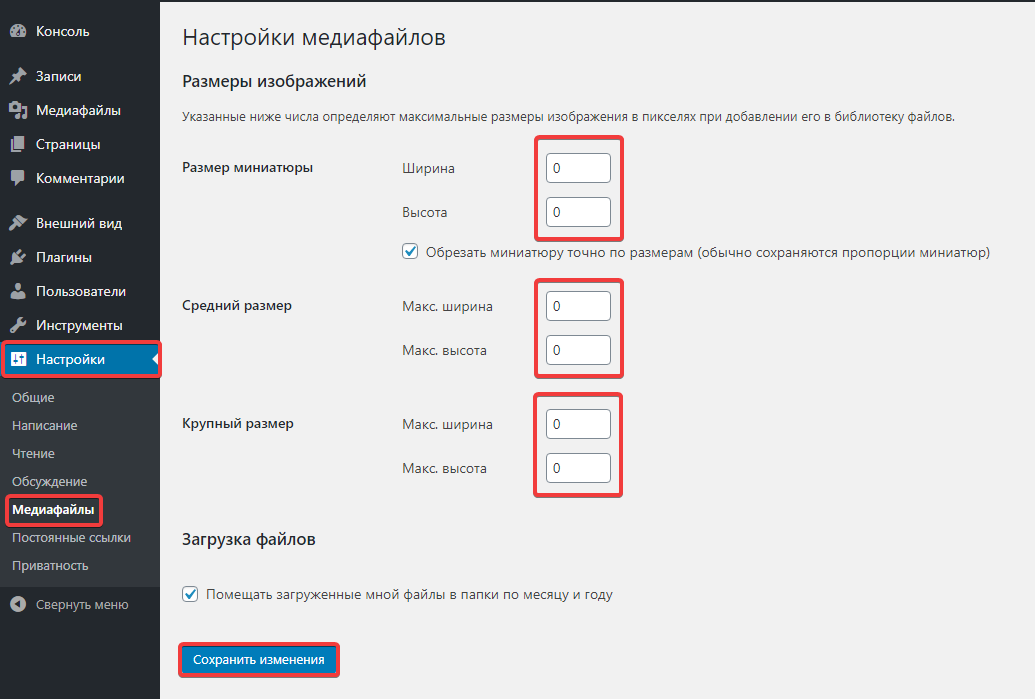
Task: Open the Постоянные ссылки settings submenu
Action: click(x=71, y=537)
